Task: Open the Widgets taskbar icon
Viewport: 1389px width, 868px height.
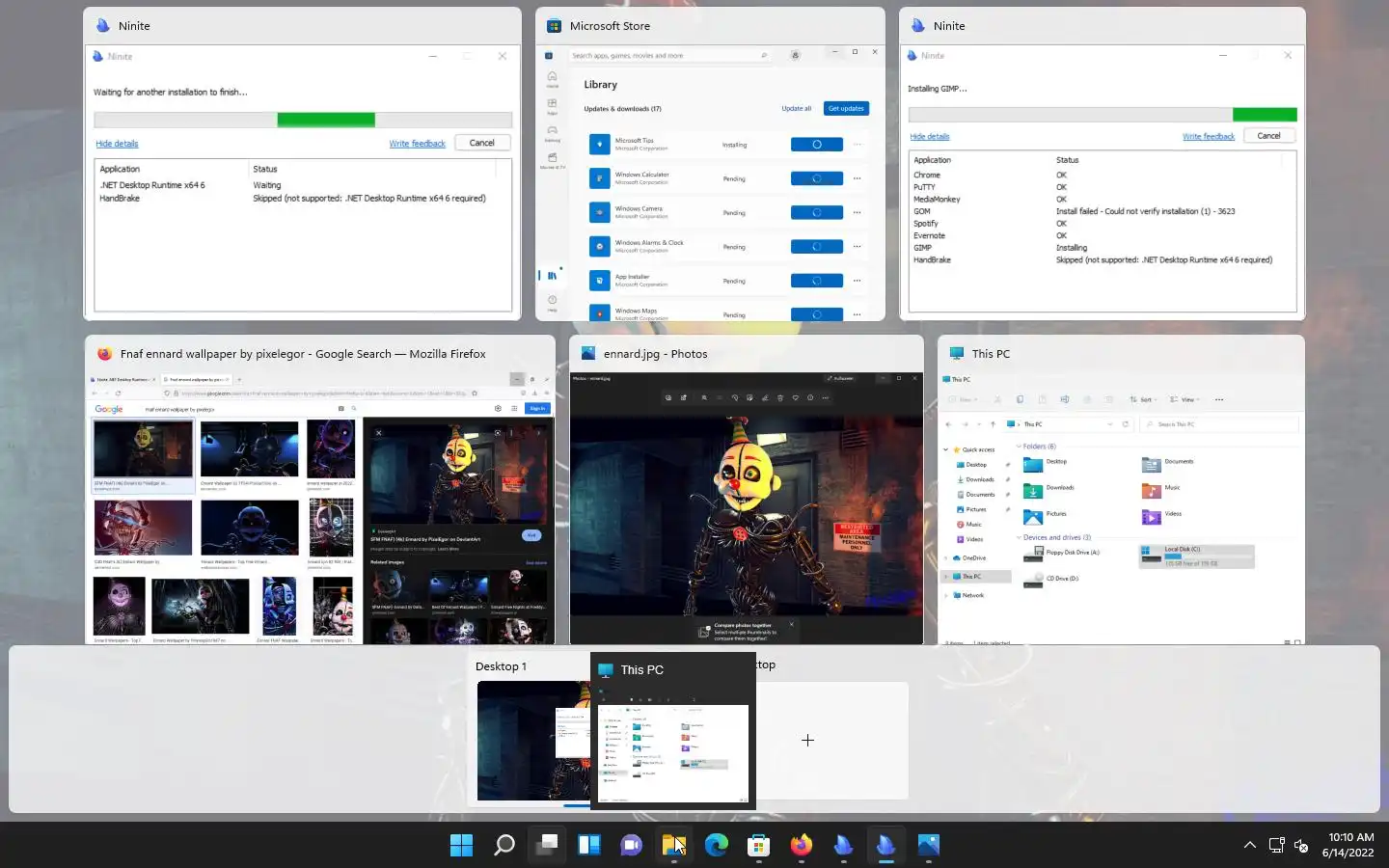Action: pyautogui.click(x=589, y=846)
